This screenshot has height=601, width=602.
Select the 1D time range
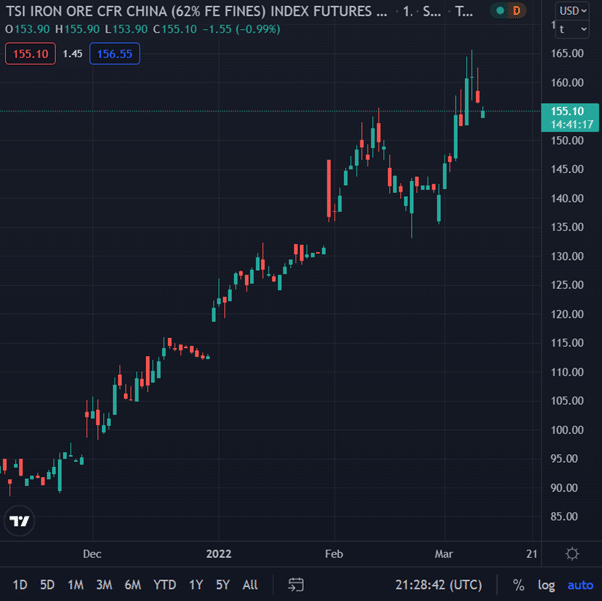coord(20,585)
